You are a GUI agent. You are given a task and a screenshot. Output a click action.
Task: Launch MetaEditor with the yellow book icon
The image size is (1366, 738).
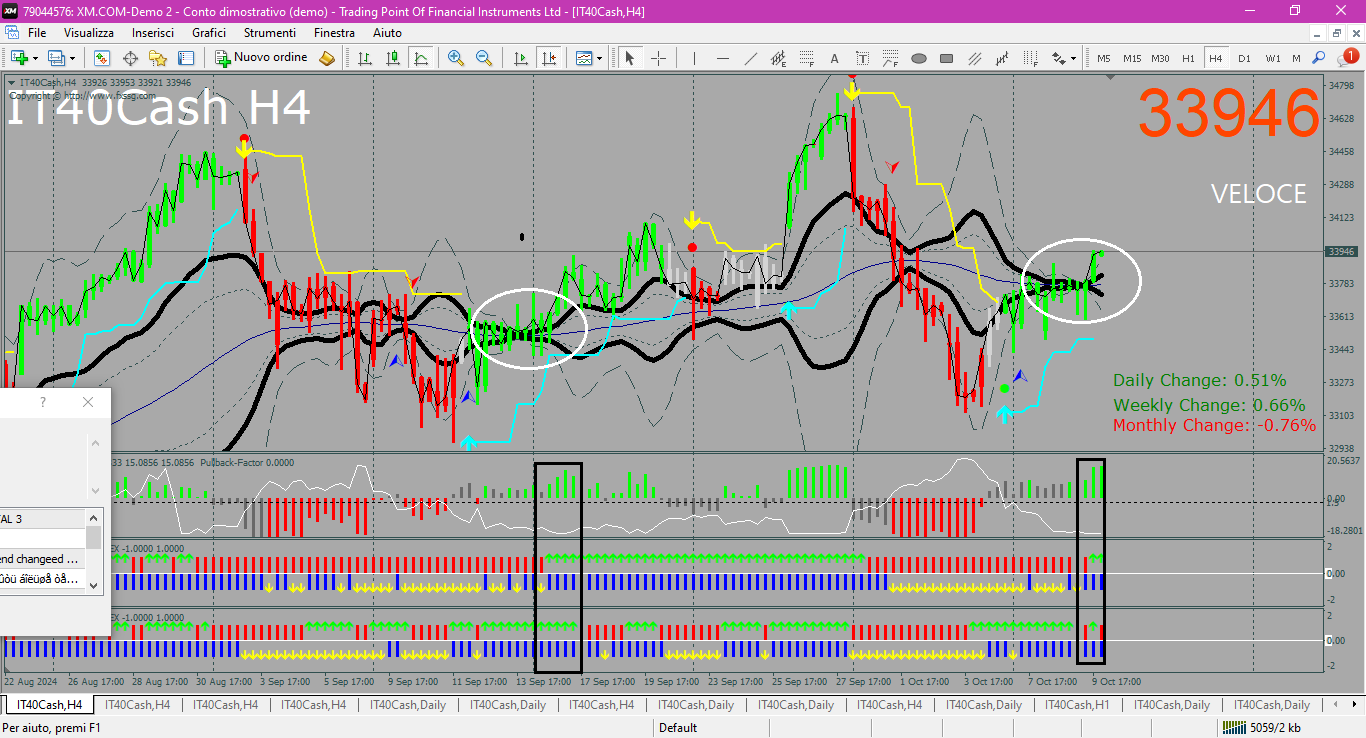(327, 58)
